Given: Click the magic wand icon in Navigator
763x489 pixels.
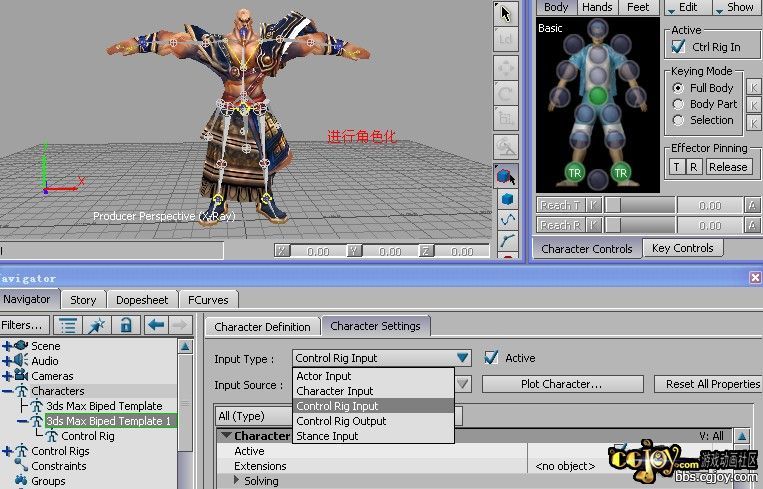Looking at the screenshot, I should tap(97, 325).
